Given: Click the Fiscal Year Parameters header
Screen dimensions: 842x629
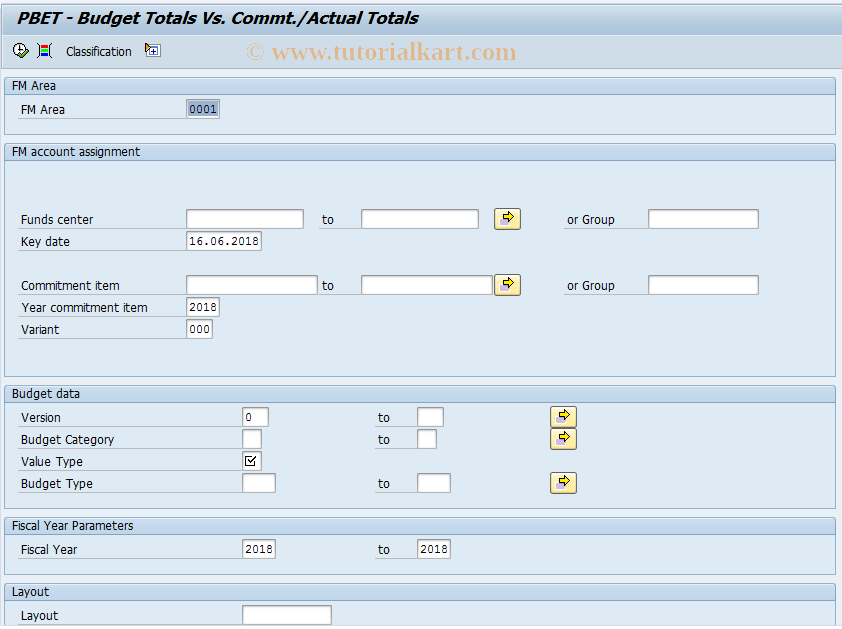Looking at the screenshot, I should pos(420,526).
